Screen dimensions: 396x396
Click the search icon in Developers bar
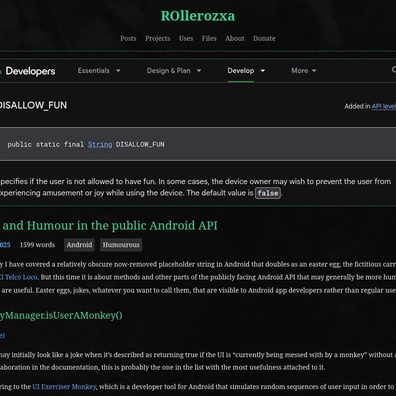pyautogui.click(x=394, y=70)
